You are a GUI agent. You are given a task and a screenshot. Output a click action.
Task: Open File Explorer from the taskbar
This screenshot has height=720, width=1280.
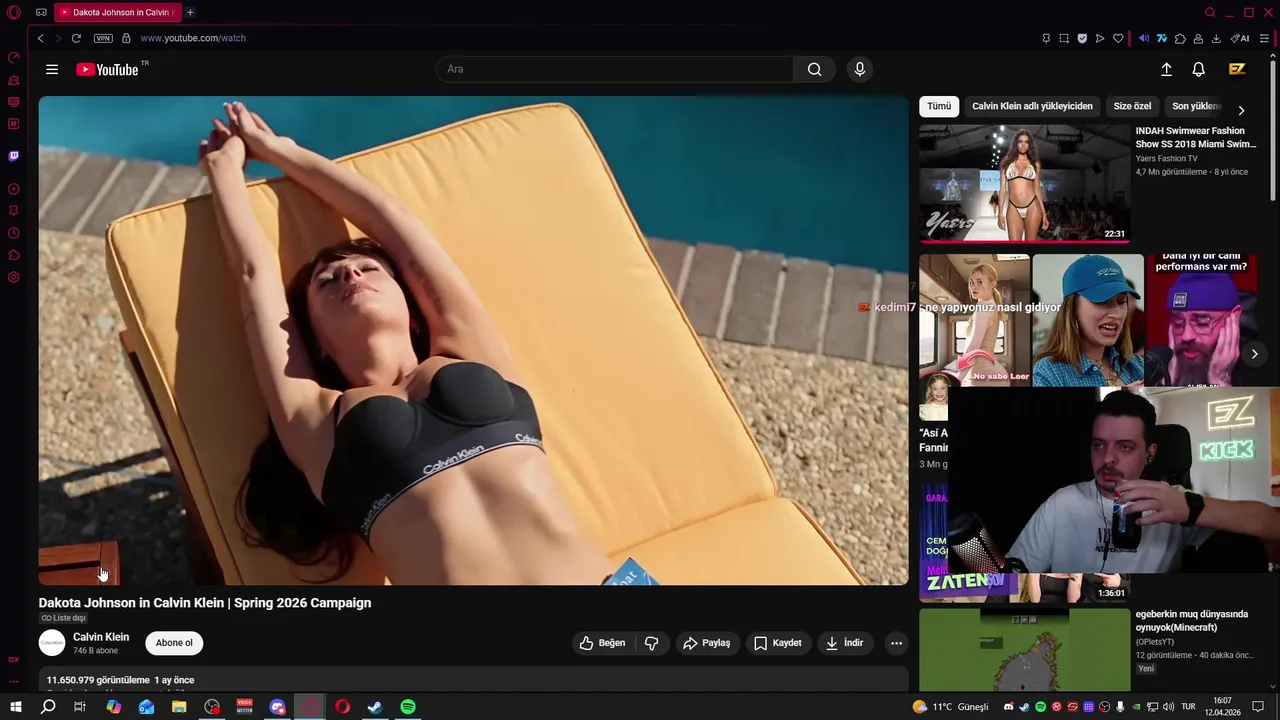point(179,707)
